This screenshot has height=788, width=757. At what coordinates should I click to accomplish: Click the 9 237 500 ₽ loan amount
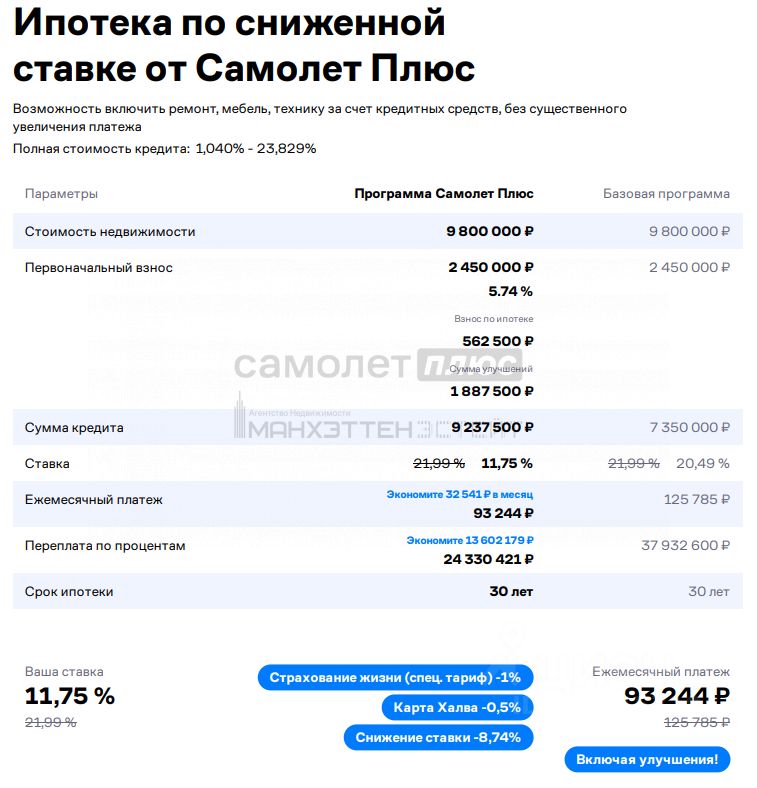point(492,427)
